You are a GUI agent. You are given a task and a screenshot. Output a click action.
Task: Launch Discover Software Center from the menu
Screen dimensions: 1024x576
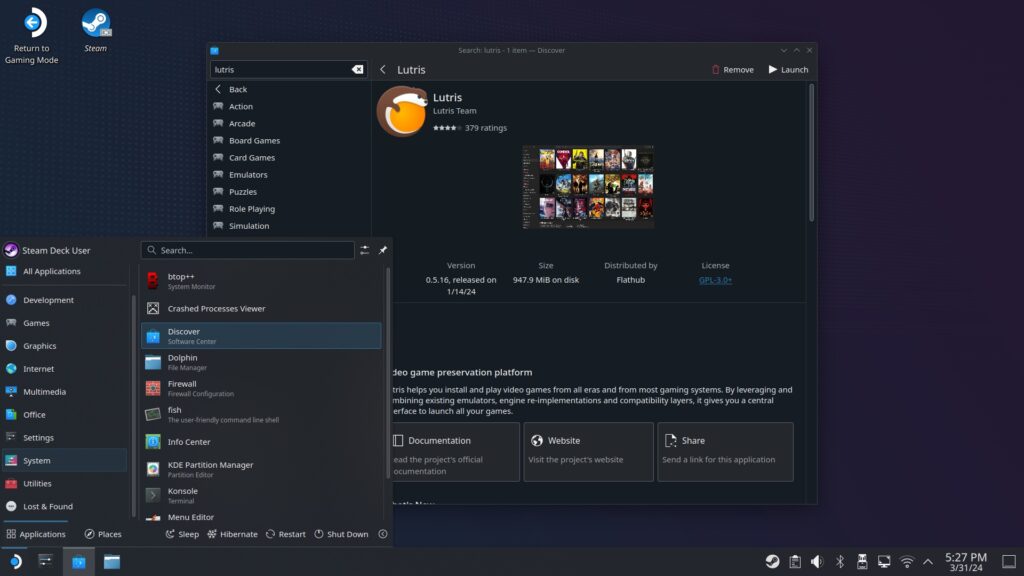(x=261, y=336)
